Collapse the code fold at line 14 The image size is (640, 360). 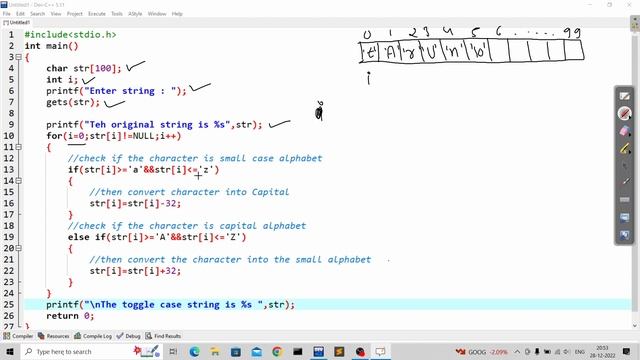pyautogui.click(x=18, y=181)
